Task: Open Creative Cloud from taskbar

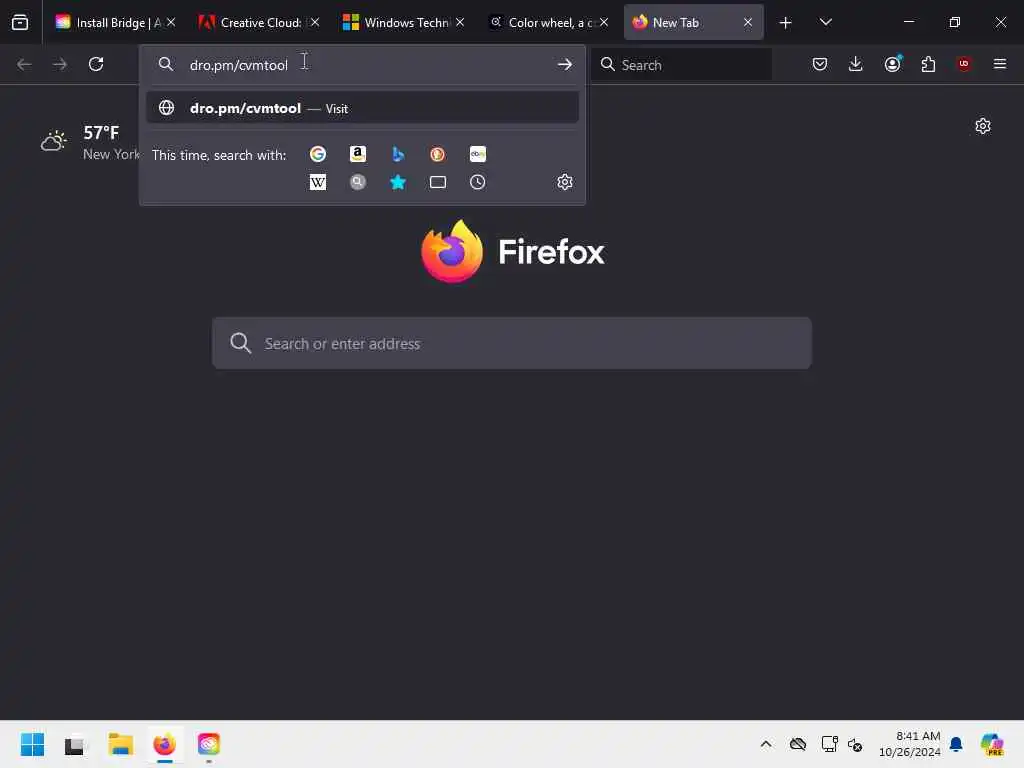Action: click(x=209, y=744)
